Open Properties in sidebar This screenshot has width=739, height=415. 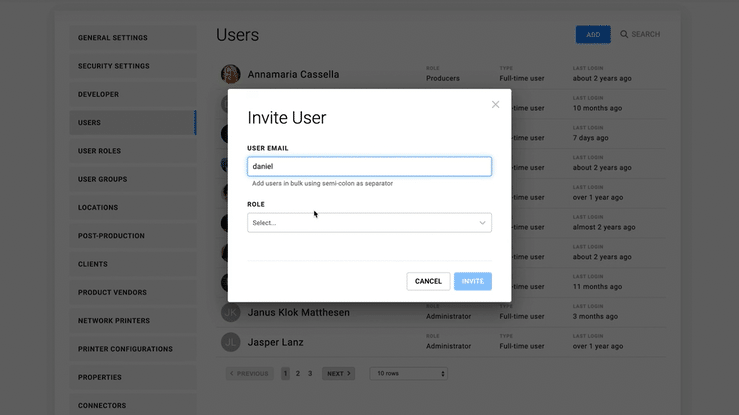pos(133,377)
